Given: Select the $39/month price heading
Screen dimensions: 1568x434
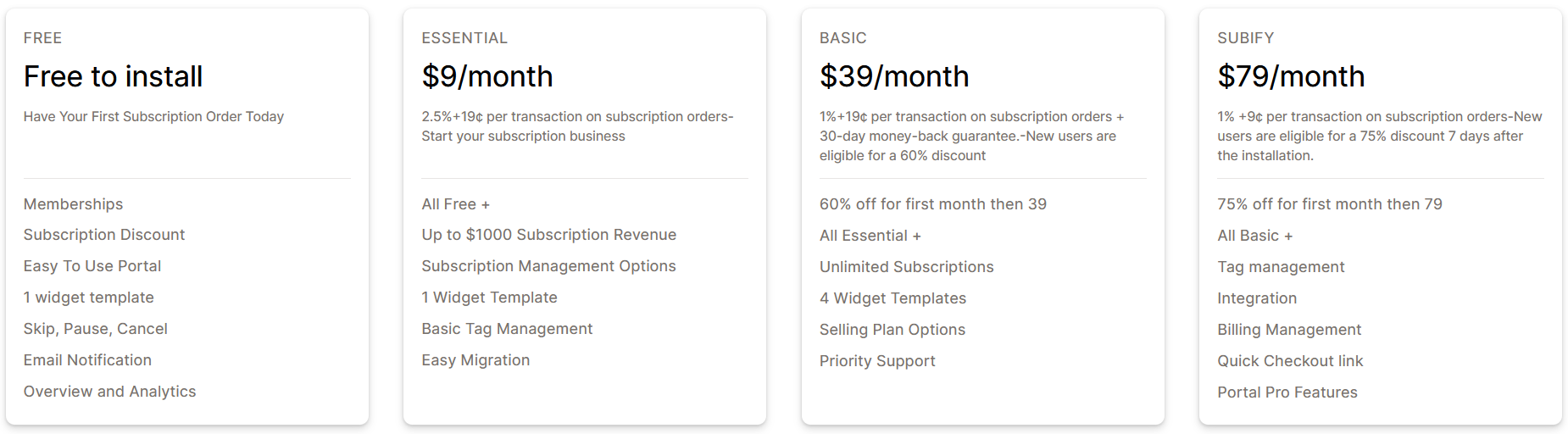Looking at the screenshot, I should coord(894,76).
